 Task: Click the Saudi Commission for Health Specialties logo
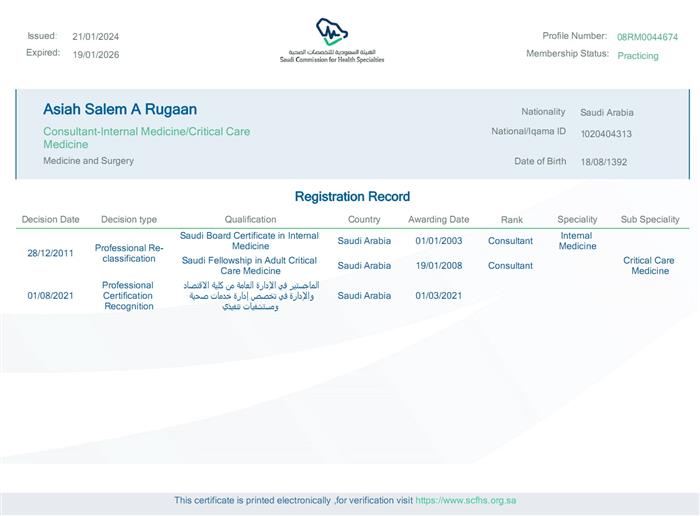point(332,40)
